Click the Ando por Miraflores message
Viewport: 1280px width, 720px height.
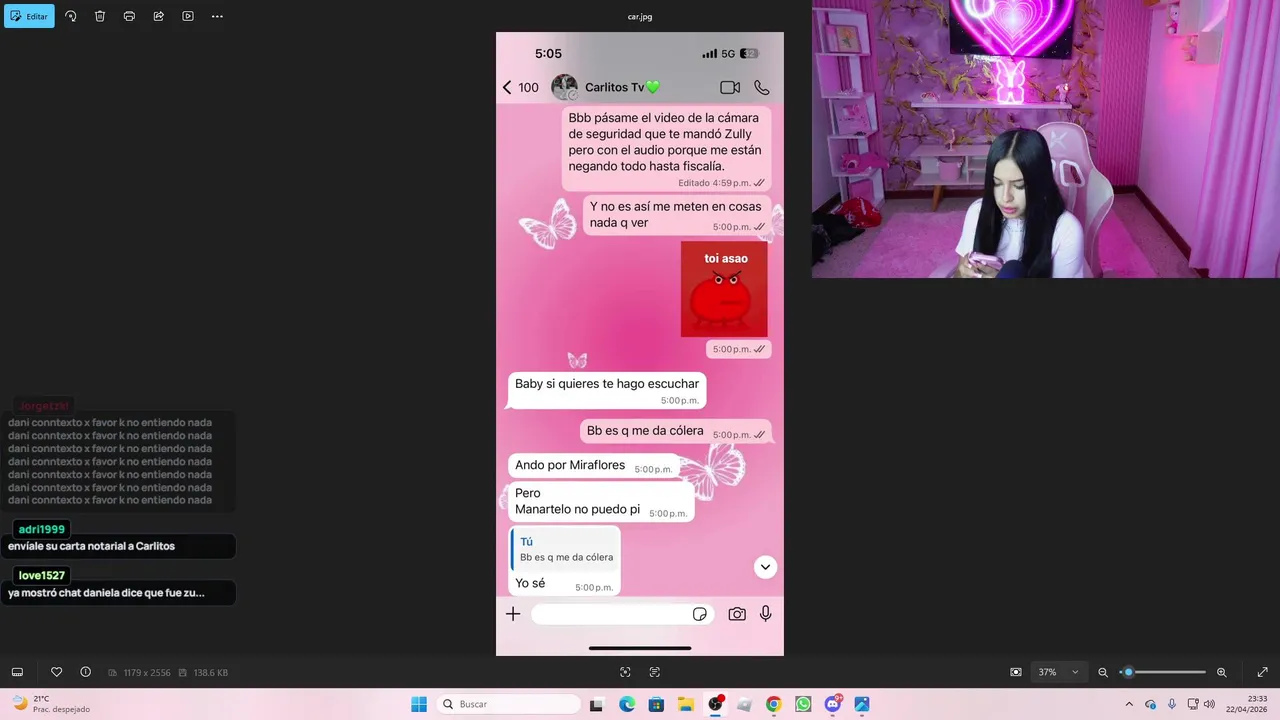pos(594,466)
